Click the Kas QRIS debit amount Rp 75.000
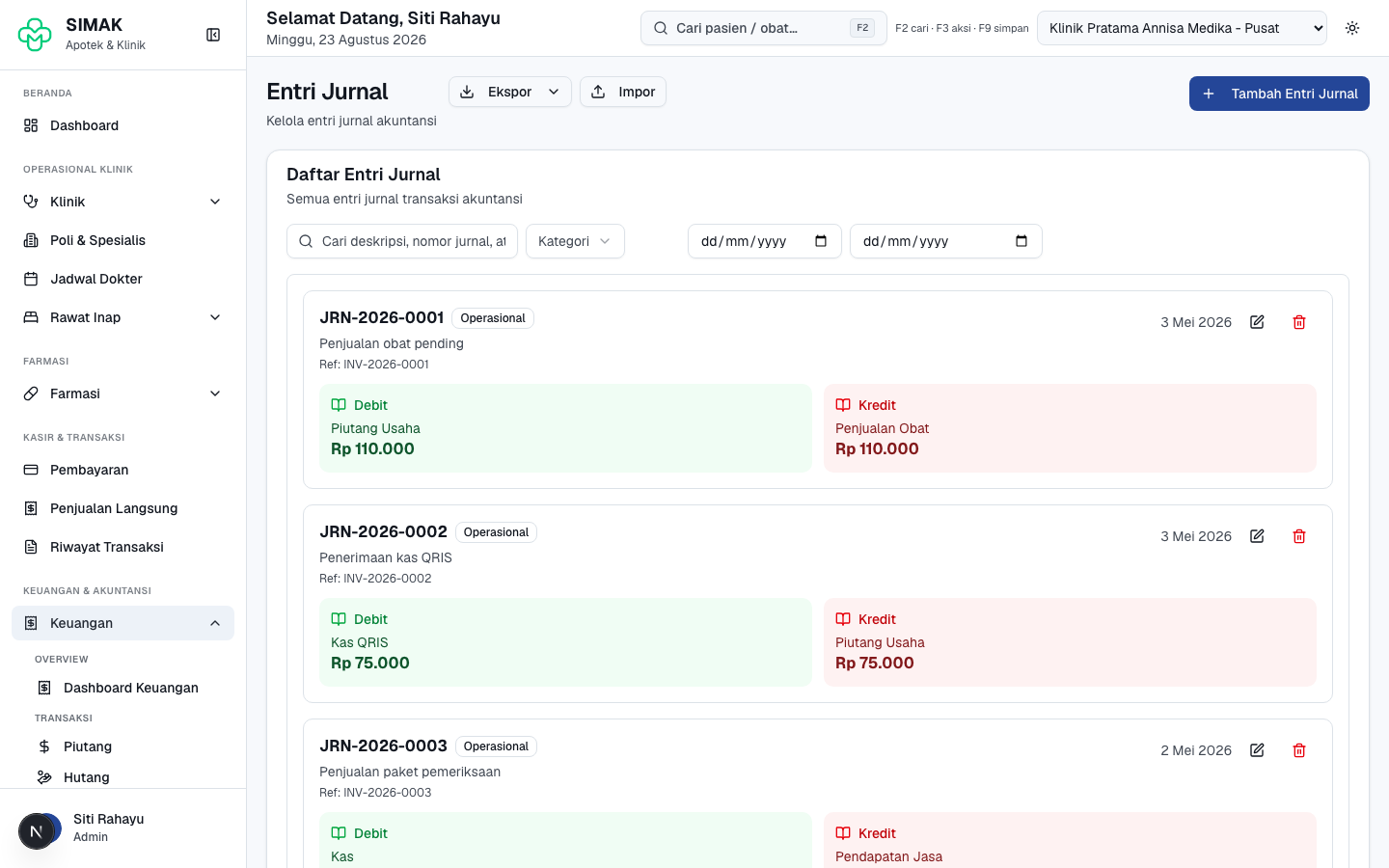 click(370, 663)
